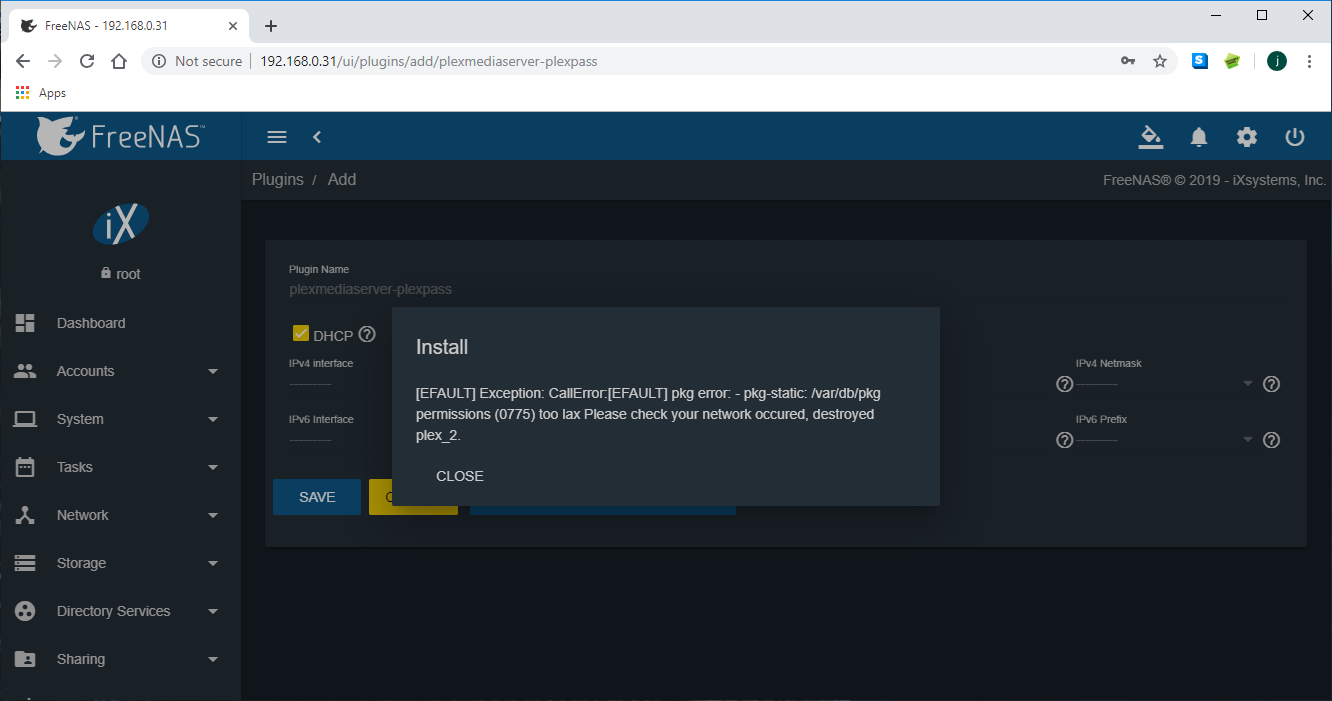Show IPv6 Prefix help icon

[x=1272, y=439]
